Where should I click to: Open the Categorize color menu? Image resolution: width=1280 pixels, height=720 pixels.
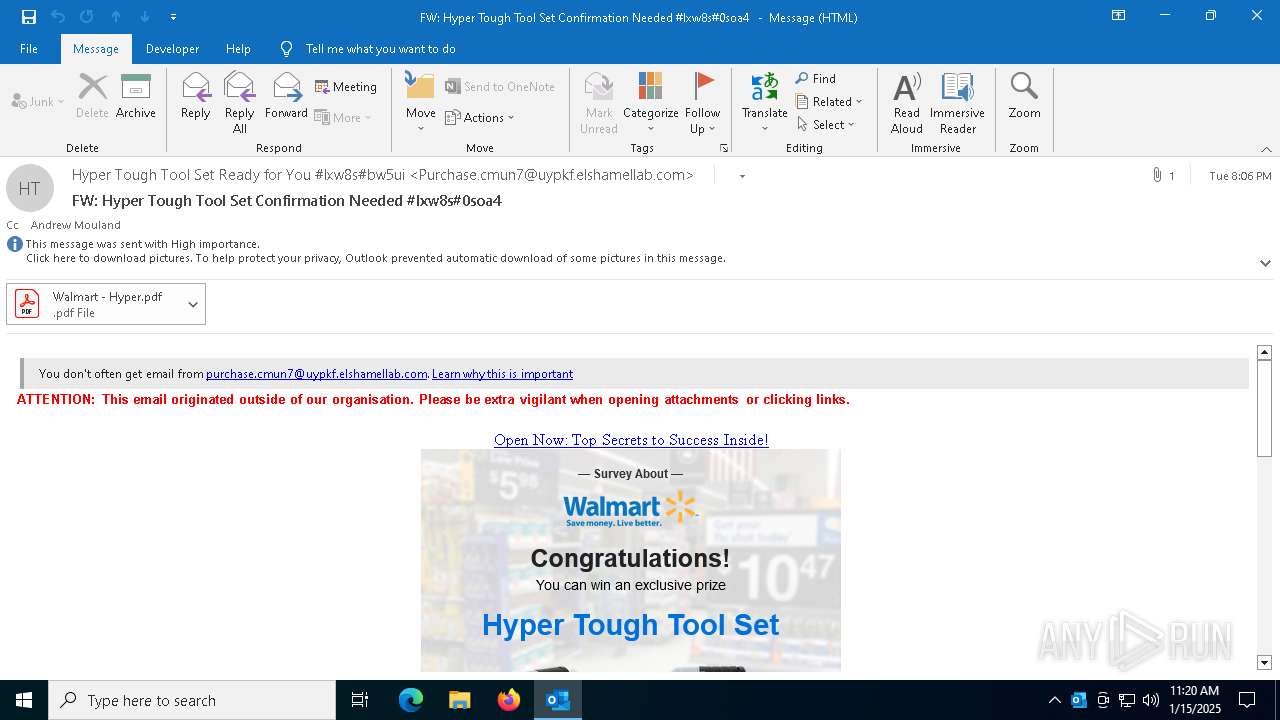[651, 102]
